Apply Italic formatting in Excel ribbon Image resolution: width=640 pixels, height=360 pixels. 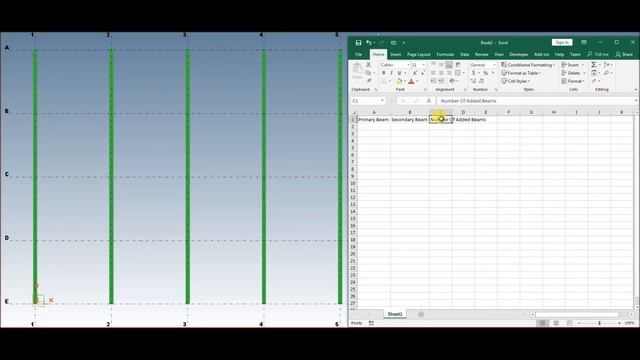[x=392, y=73]
